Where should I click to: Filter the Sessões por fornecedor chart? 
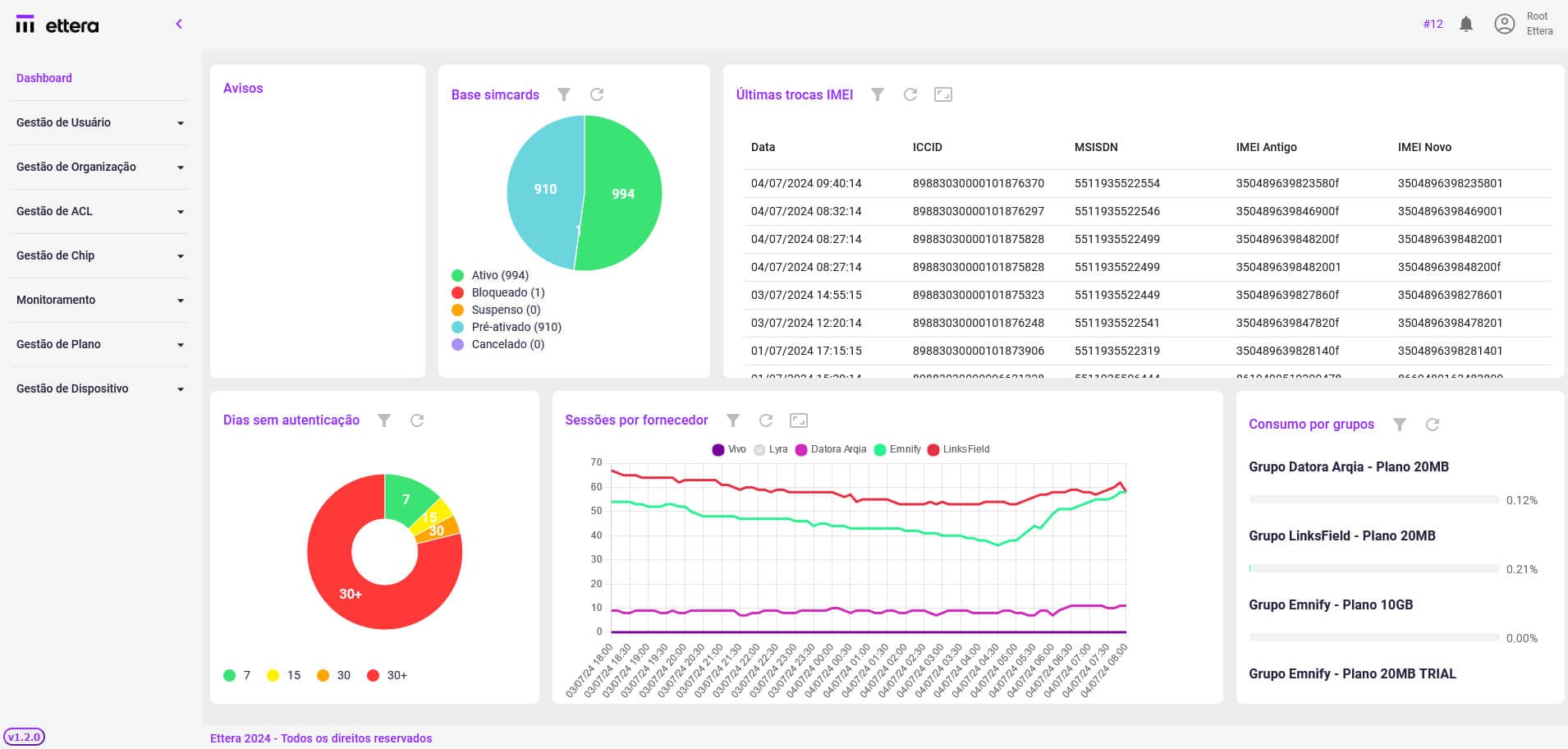click(x=733, y=420)
